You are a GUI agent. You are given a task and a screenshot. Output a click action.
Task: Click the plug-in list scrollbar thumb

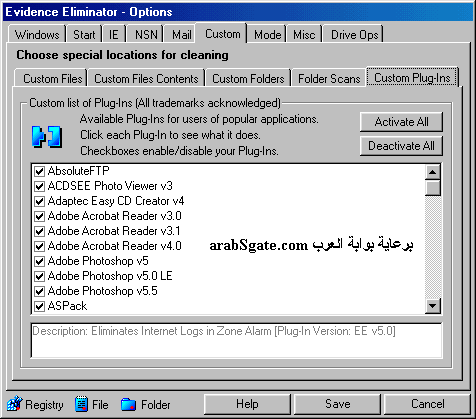[433, 188]
